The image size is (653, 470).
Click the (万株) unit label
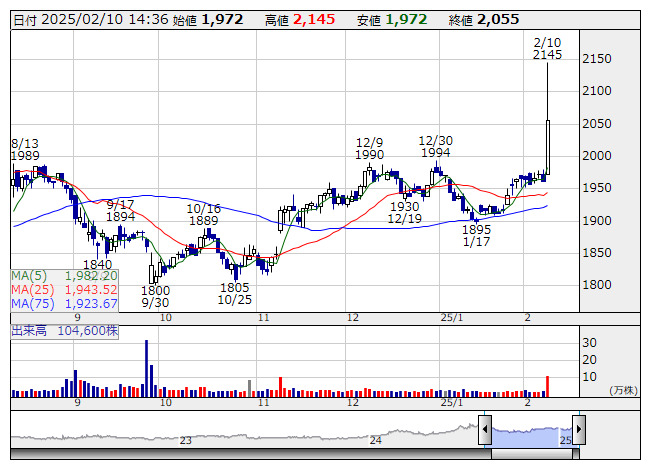623,390
